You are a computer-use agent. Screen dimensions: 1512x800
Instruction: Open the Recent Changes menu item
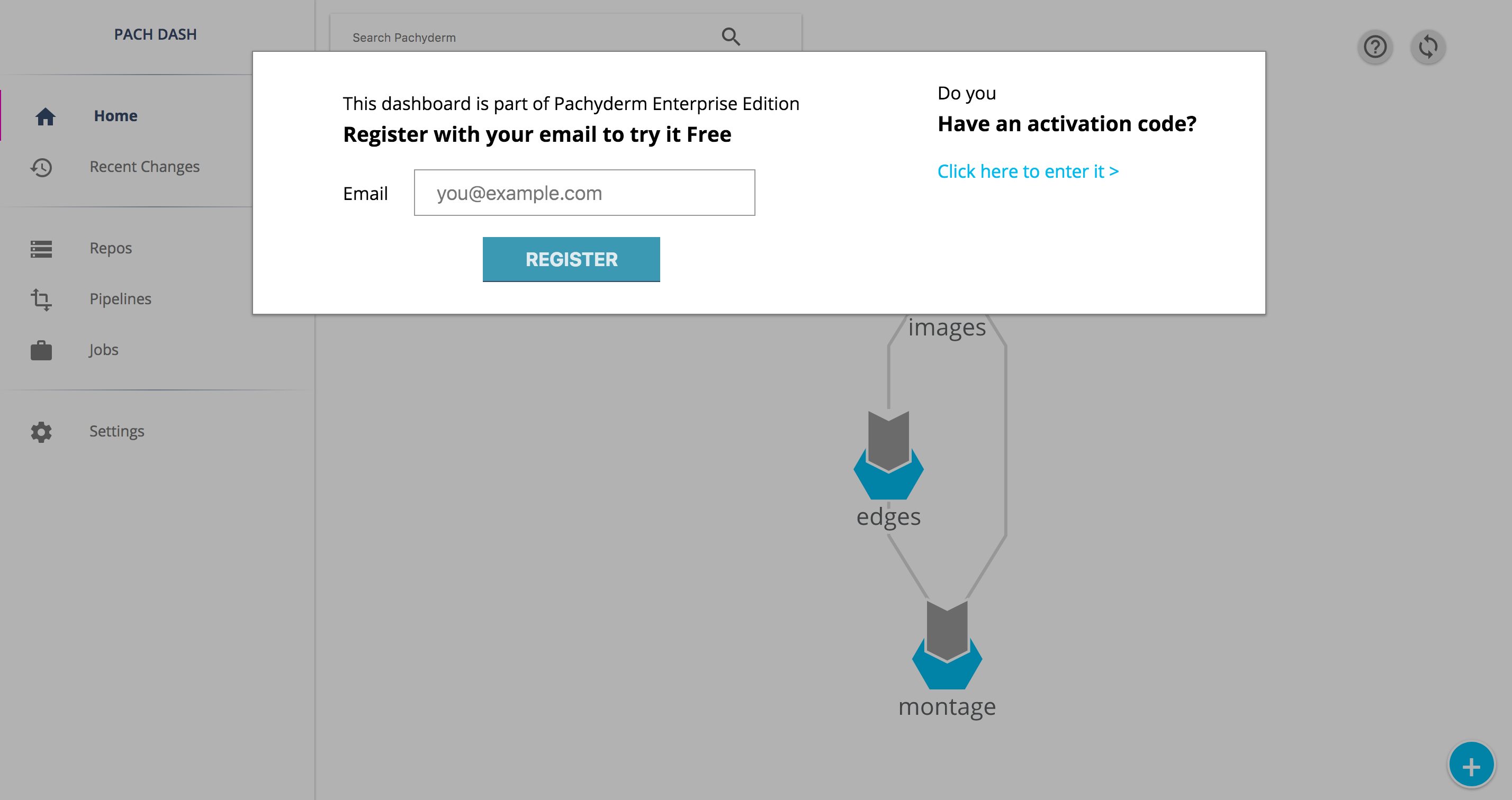pos(145,167)
